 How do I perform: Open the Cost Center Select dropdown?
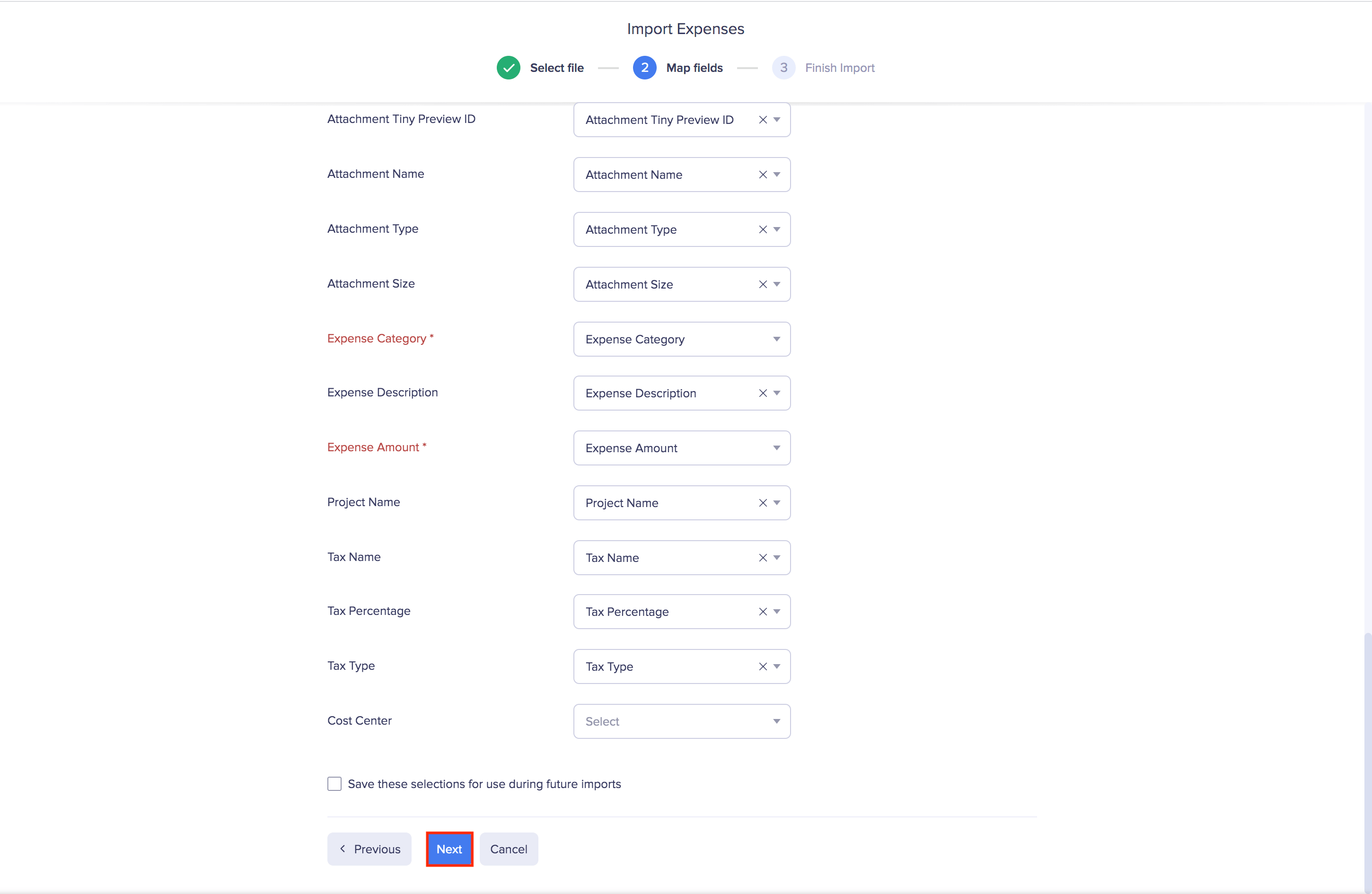(x=681, y=721)
